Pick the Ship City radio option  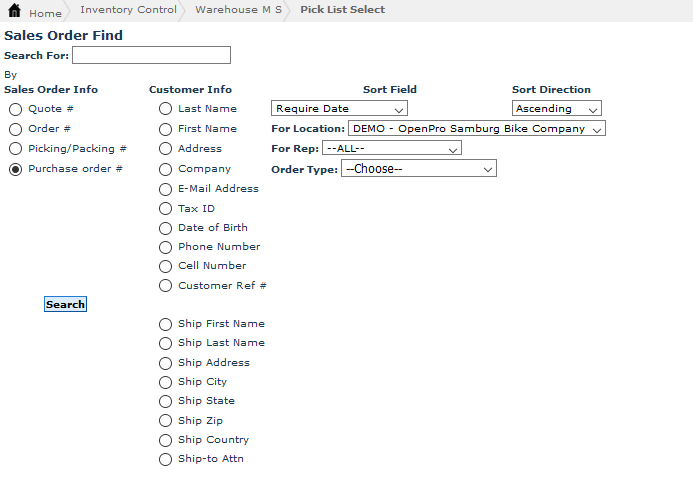click(166, 382)
